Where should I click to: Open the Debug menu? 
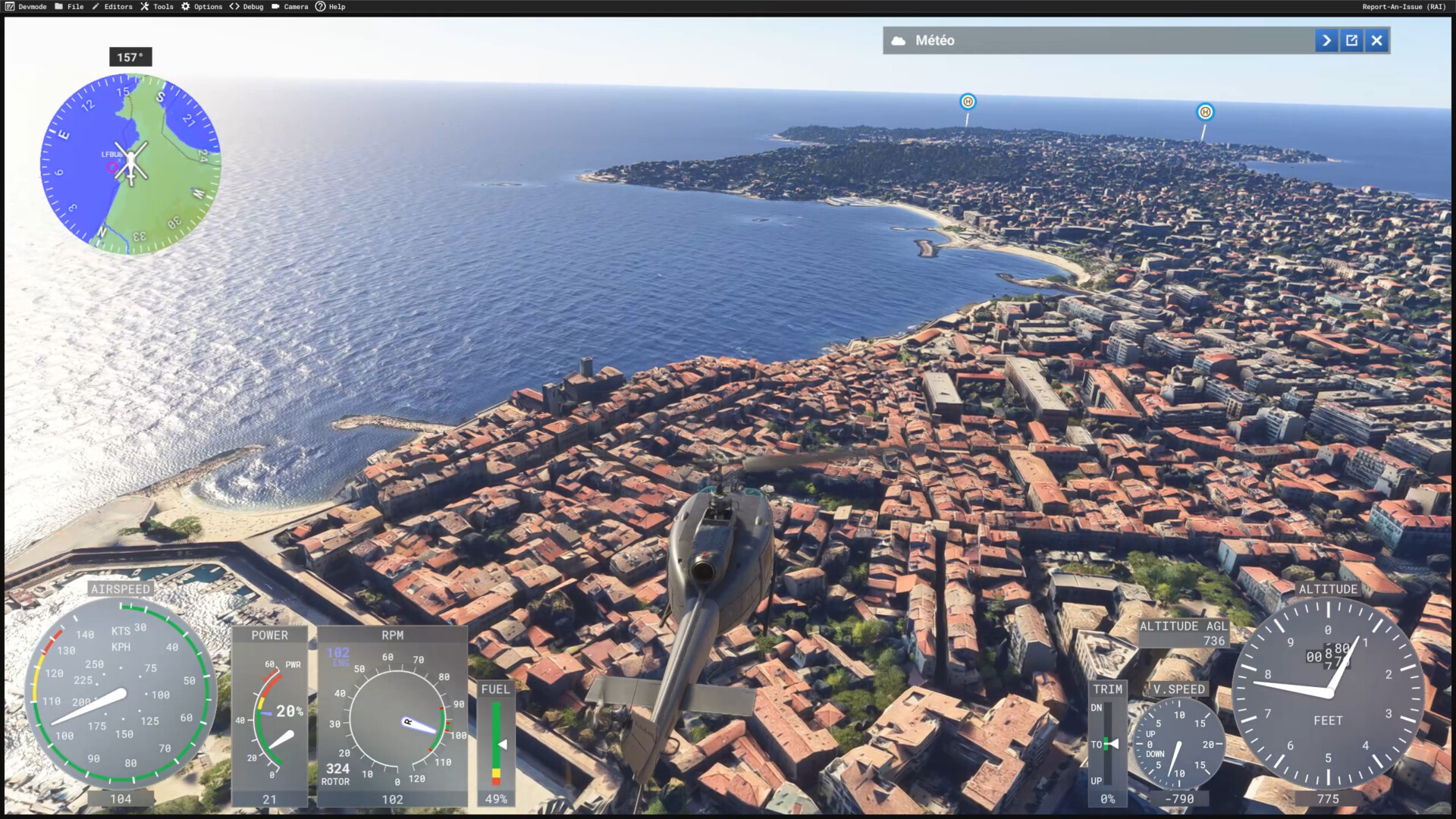(253, 7)
